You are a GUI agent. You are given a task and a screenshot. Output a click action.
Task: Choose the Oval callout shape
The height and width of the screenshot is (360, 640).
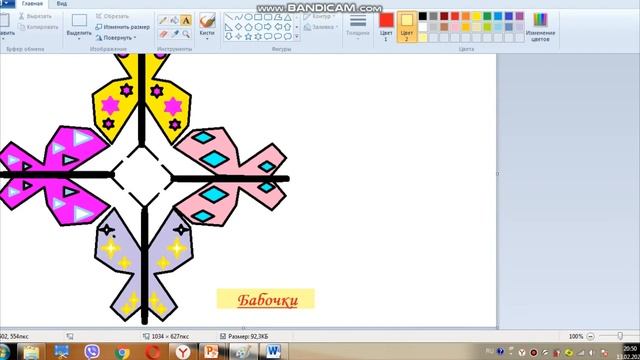[278, 37]
